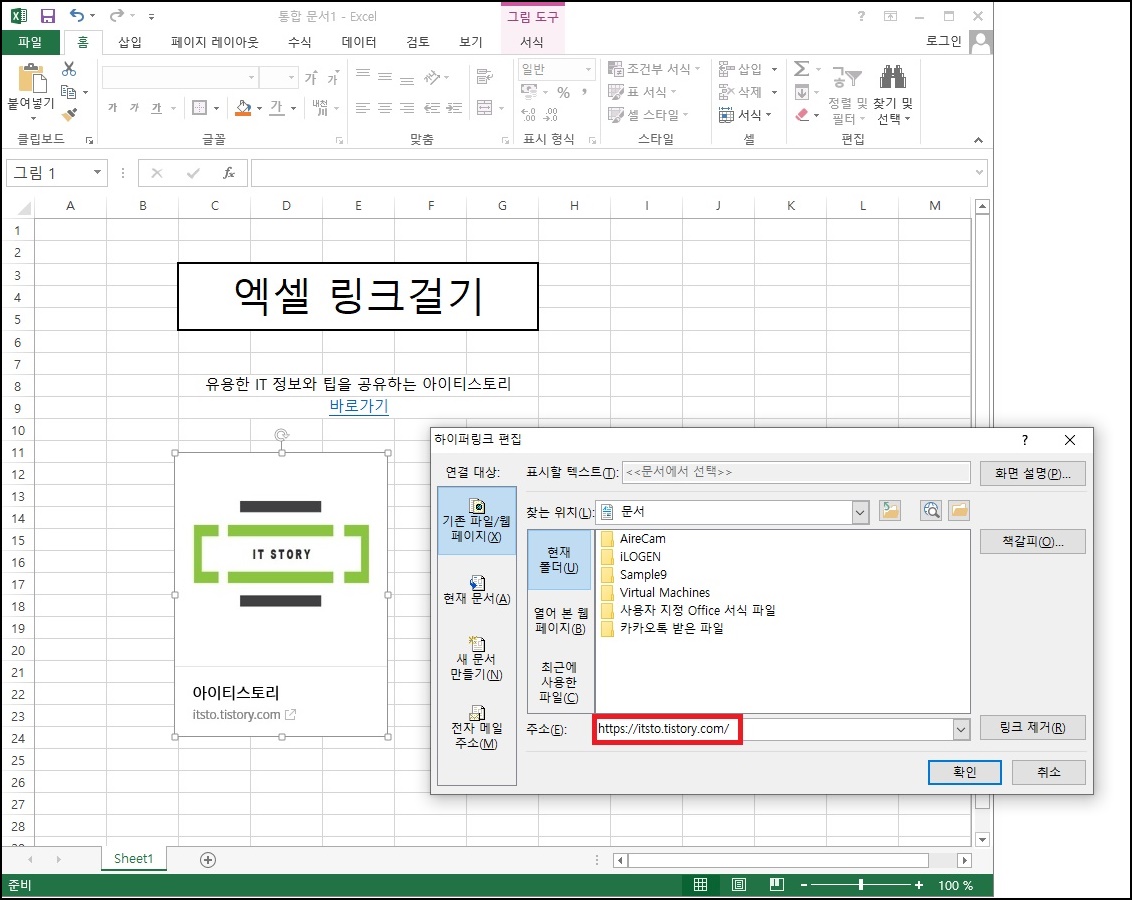Open the number format dropdown

click(x=588, y=69)
